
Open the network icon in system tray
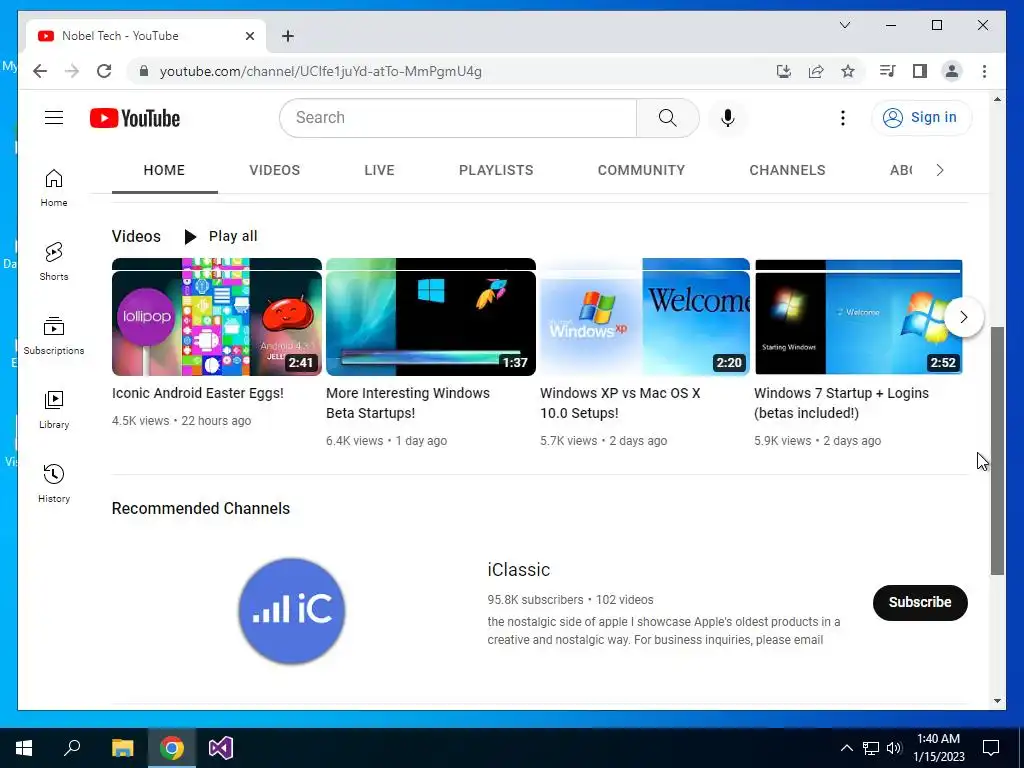click(x=871, y=748)
